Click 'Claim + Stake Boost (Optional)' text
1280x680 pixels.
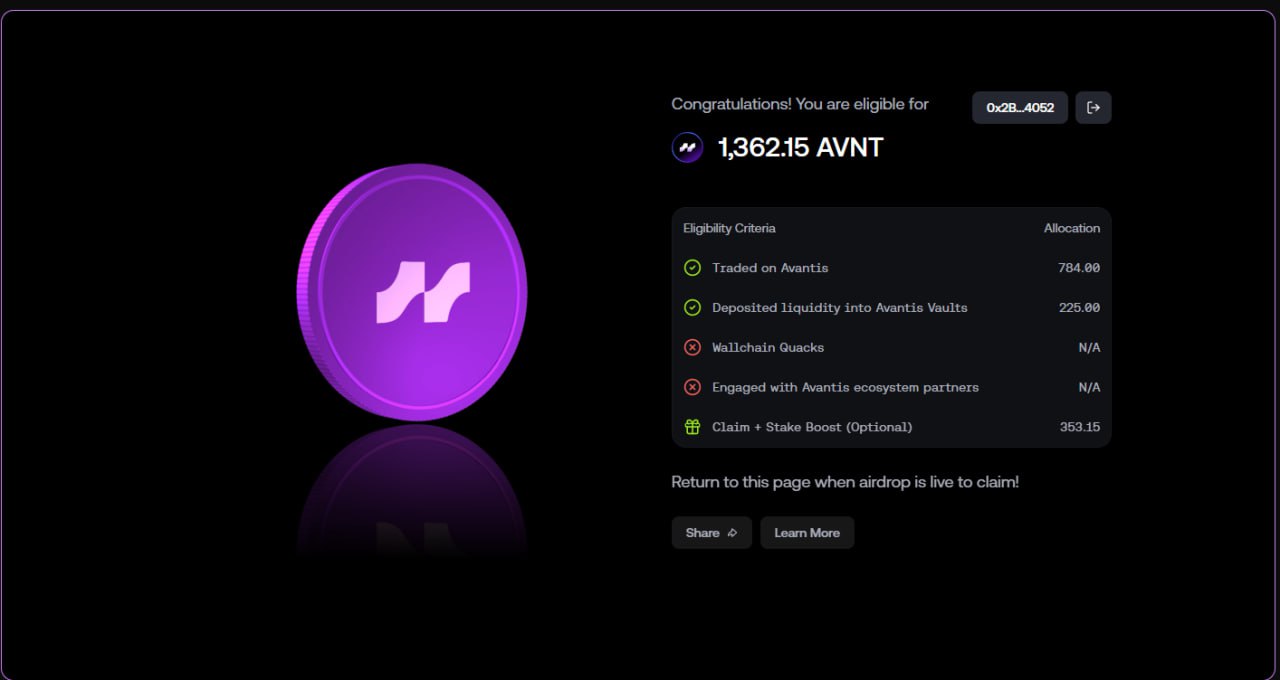[812, 427]
